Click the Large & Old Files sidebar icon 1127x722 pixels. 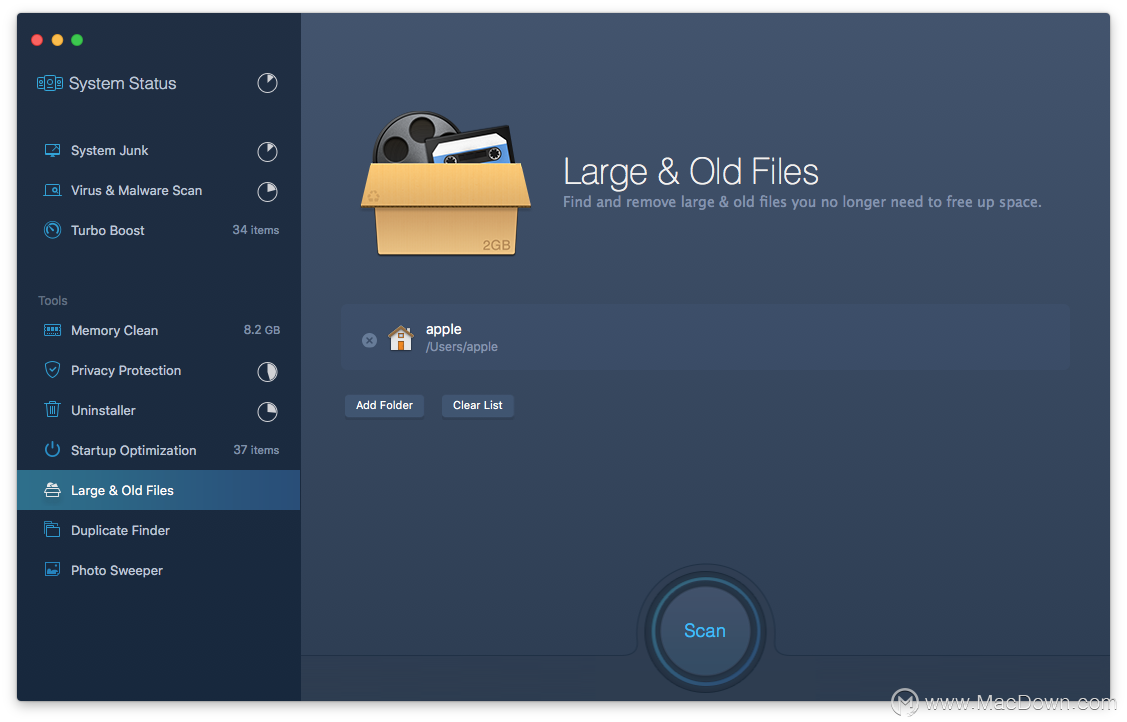coord(52,490)
